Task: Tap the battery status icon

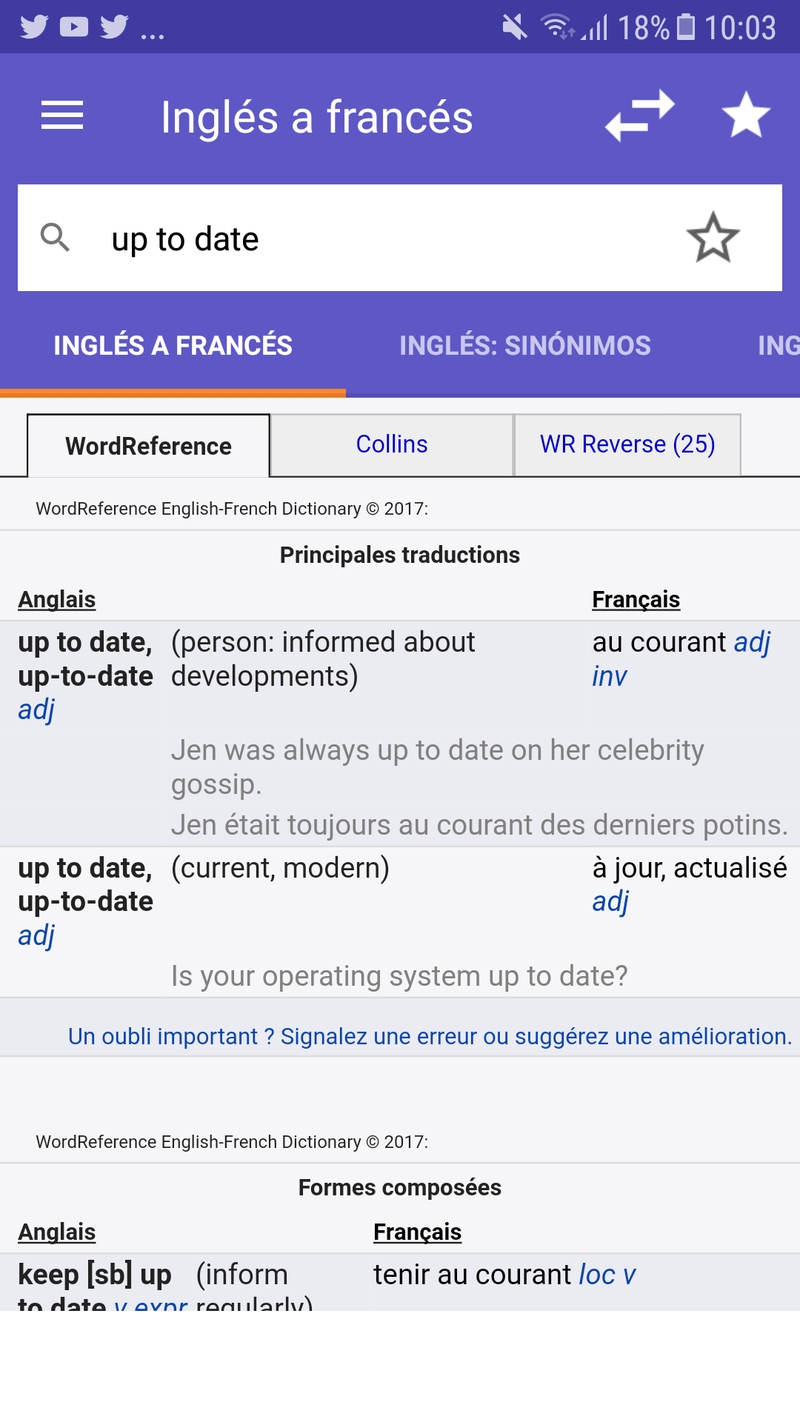Action: [686, 27]
